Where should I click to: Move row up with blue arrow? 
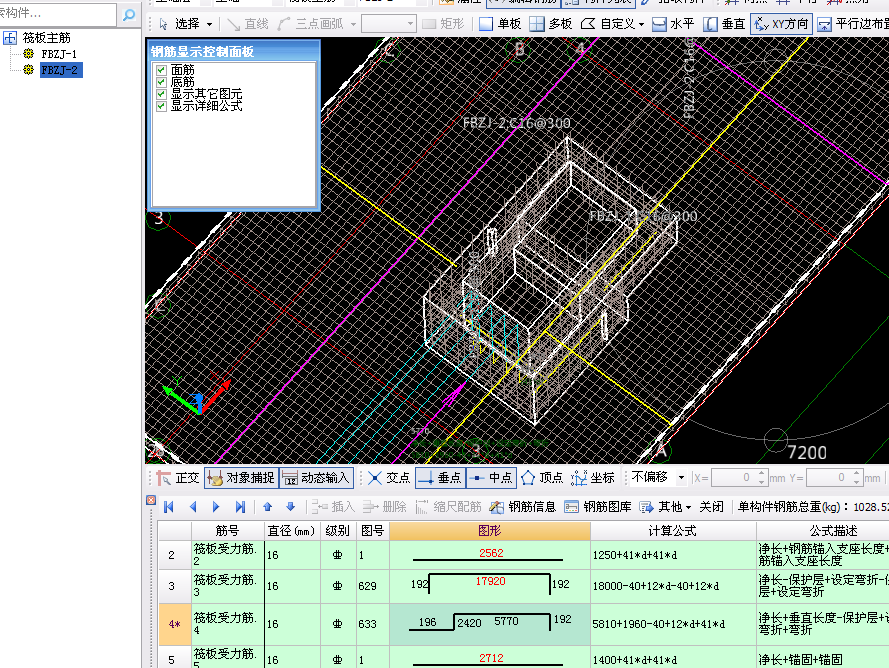click(268, 507)
